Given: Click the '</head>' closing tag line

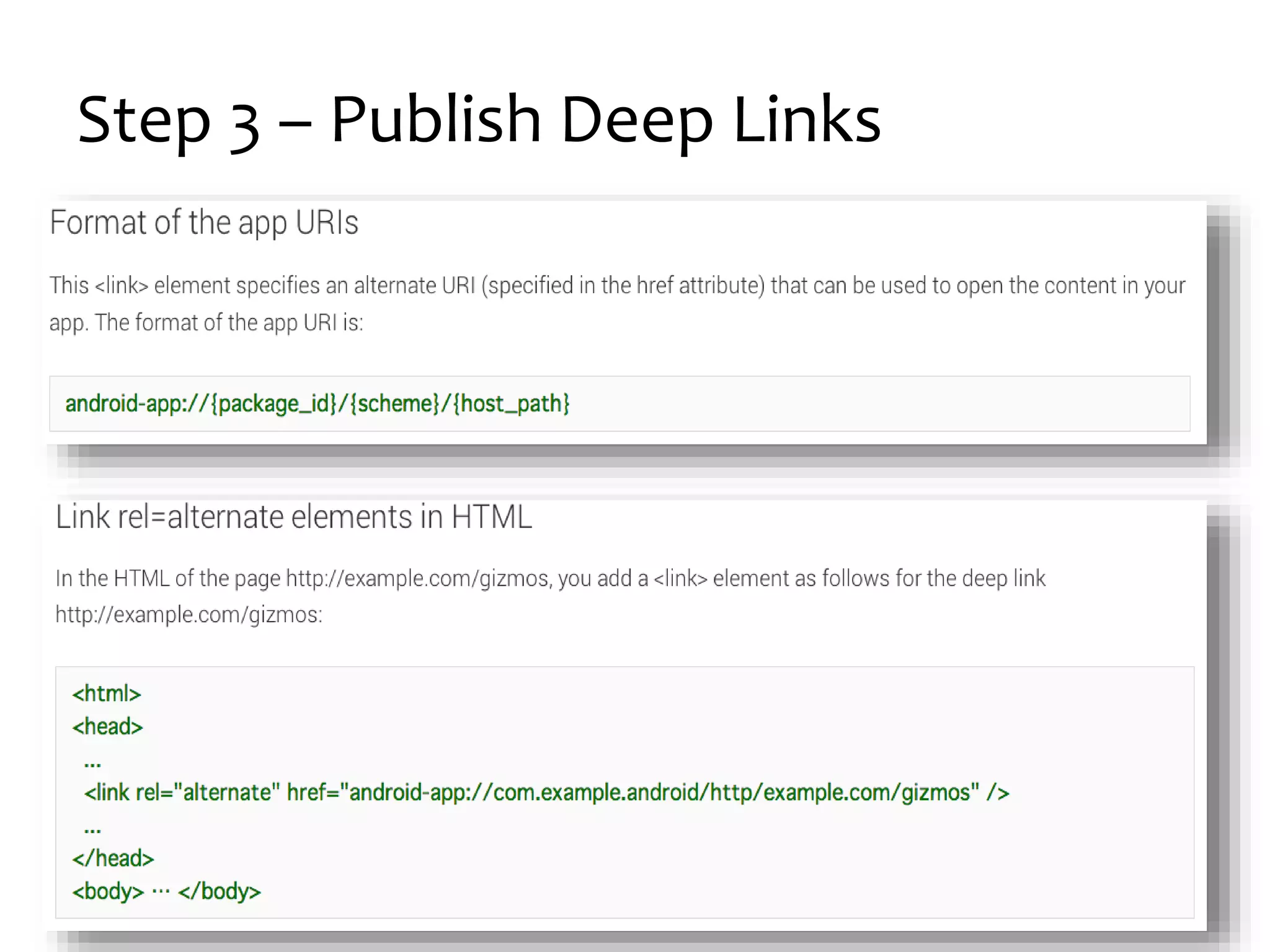Looking at the screenshot, I should [113, 858].
